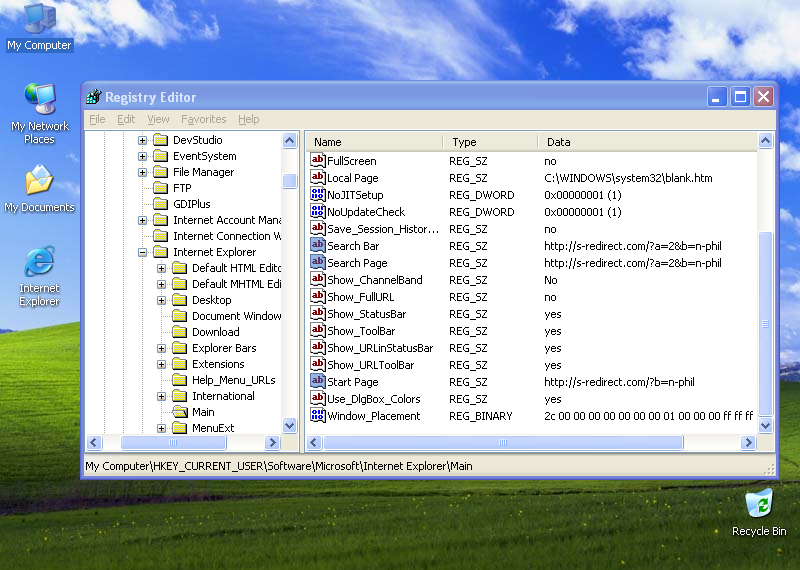Expand the Extensions key
The width and height of the screenshot is (800, 570).
click(161, 364)
